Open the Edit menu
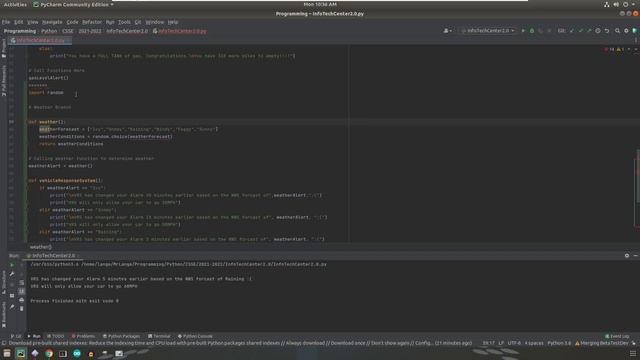Image resolution: width=640 pixels, height=360 pixels. click(x=19, y=22)
